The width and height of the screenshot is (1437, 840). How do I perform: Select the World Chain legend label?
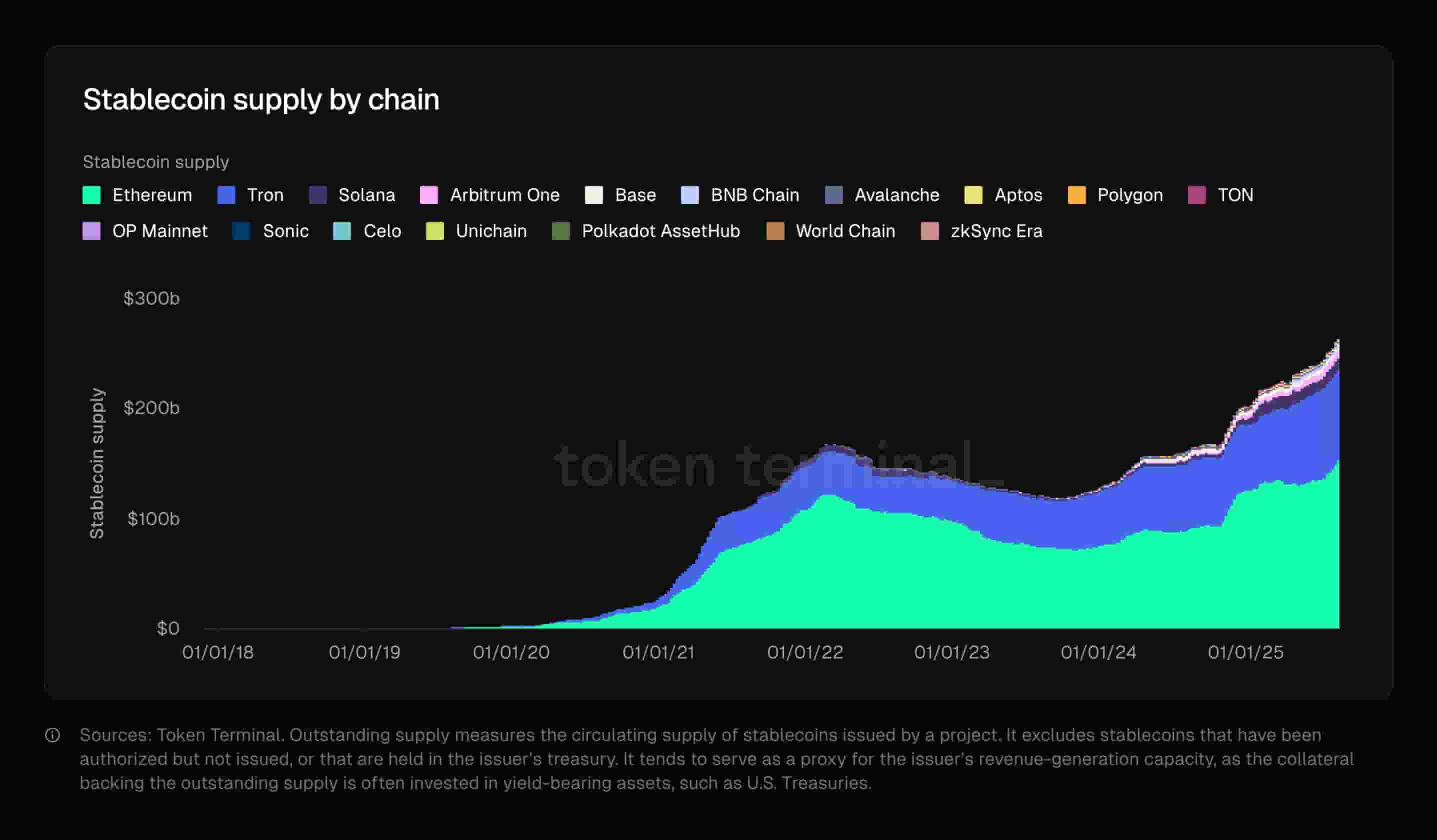coord(845,231)
